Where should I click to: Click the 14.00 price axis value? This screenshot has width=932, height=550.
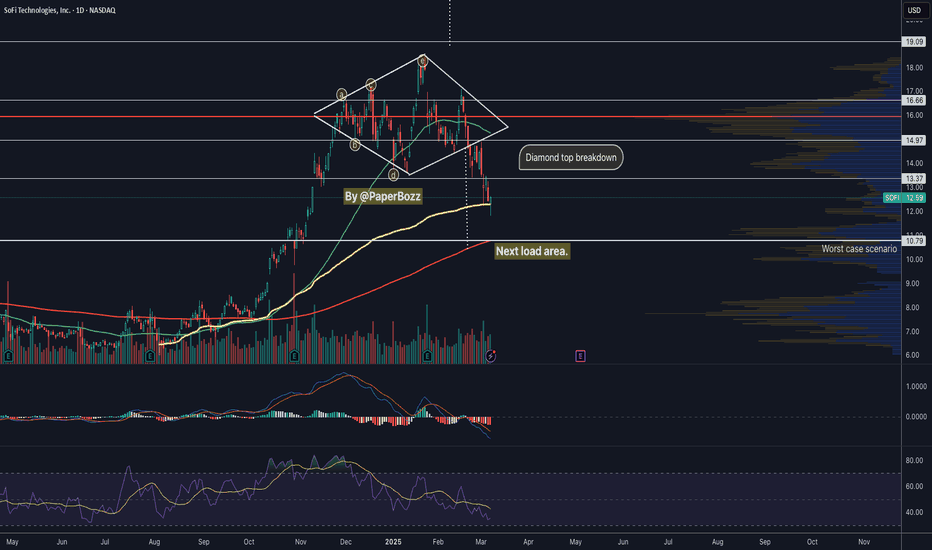coord(914,163)
